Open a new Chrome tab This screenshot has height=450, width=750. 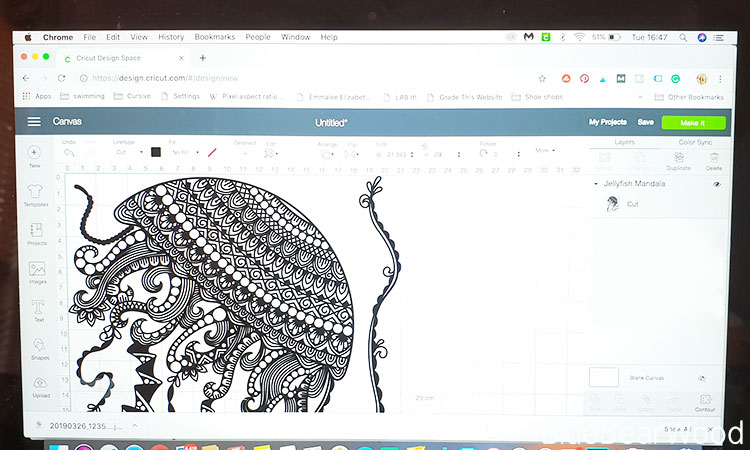(x=203, y=58)
